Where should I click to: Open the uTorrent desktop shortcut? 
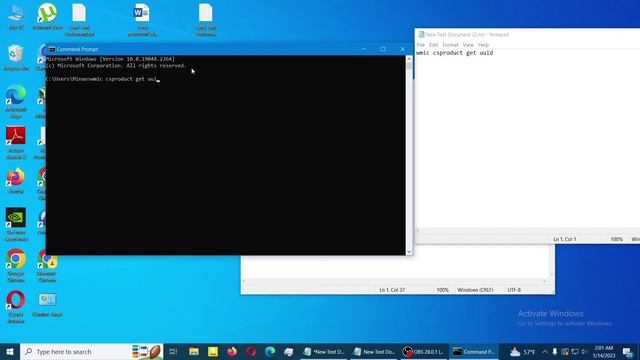click(47, 16)
